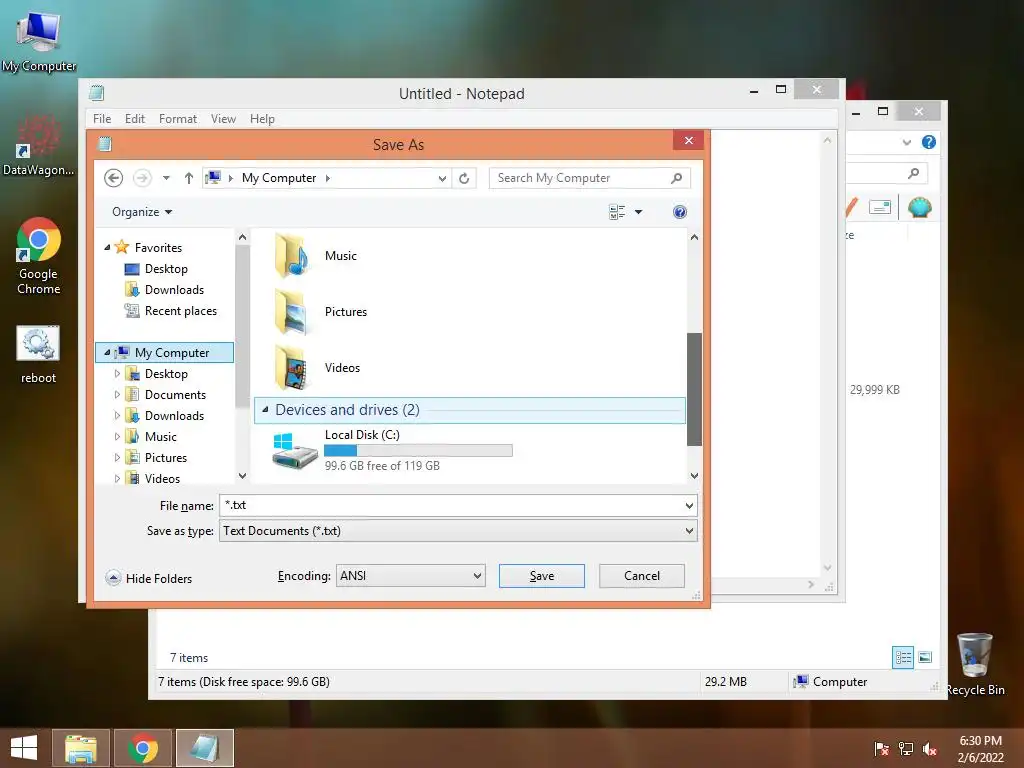Click the Local Disk (C:) usage bar
1024x768 pixels.
(418, 451)
